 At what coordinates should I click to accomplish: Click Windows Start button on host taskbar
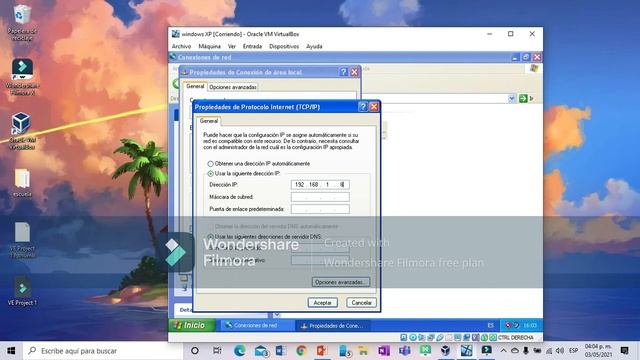pyautogui.click(x=11, y=351)
